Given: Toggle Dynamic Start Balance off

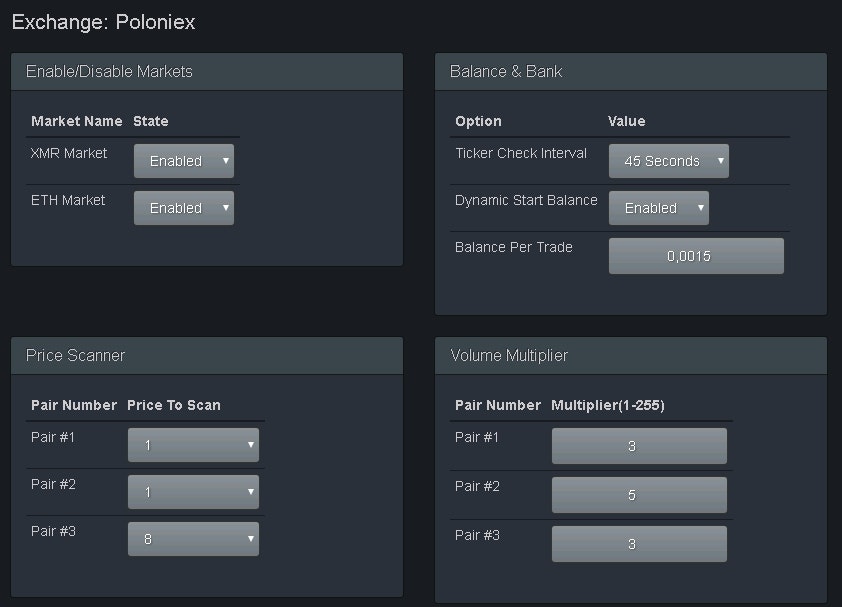Looking at the screenshot, I should 660,207.
